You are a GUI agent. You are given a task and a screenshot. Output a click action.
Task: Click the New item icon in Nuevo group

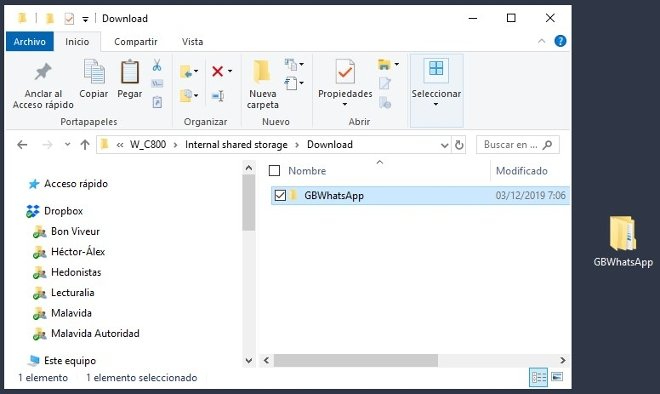pos(290,64)
